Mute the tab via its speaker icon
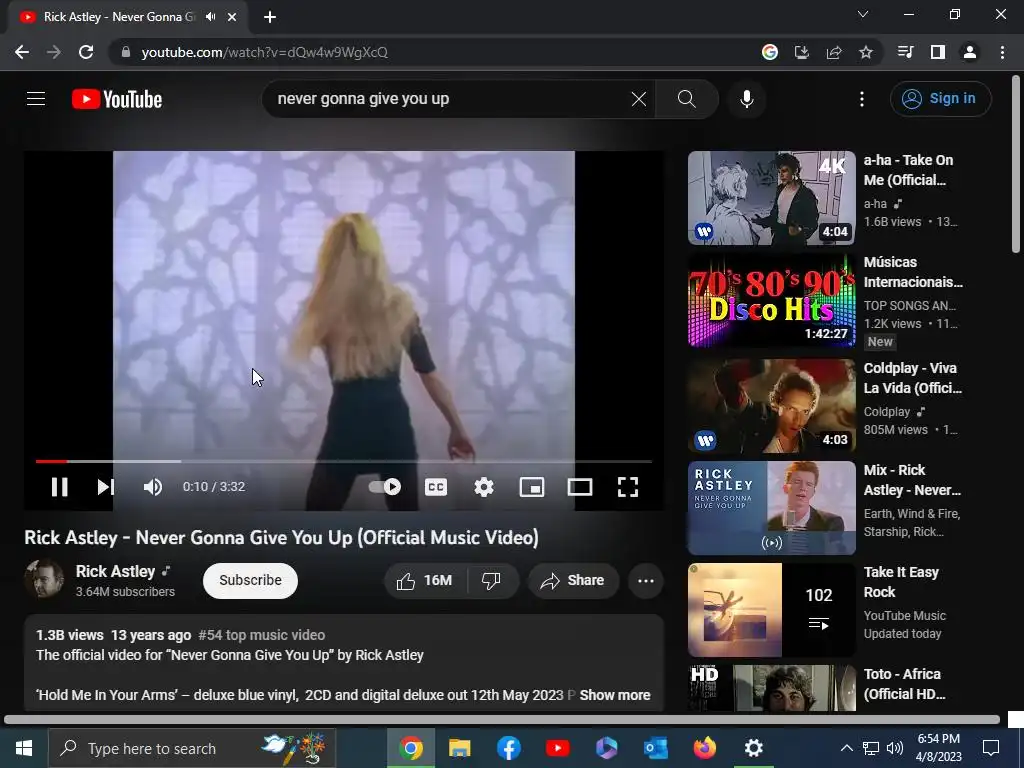 point(210,17)
